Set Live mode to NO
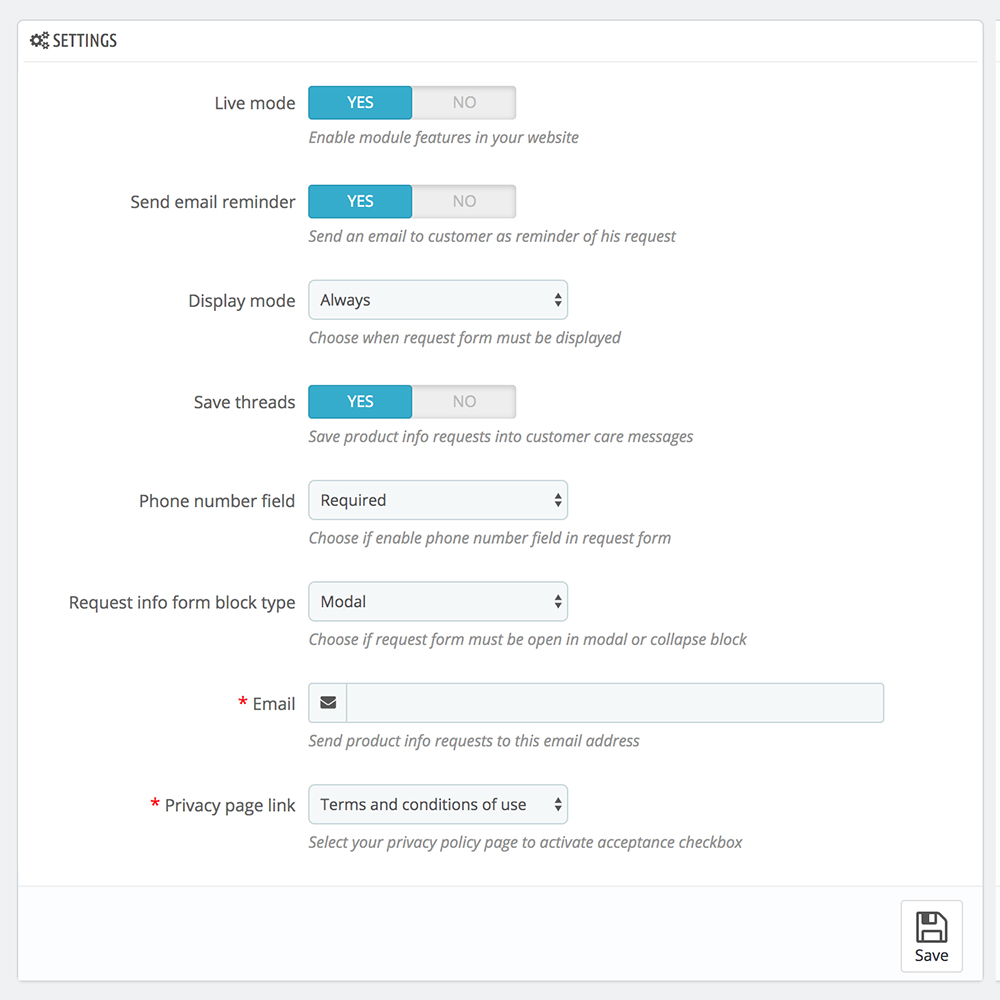Screen dimensions: 1000x1000 coord(464,103)
